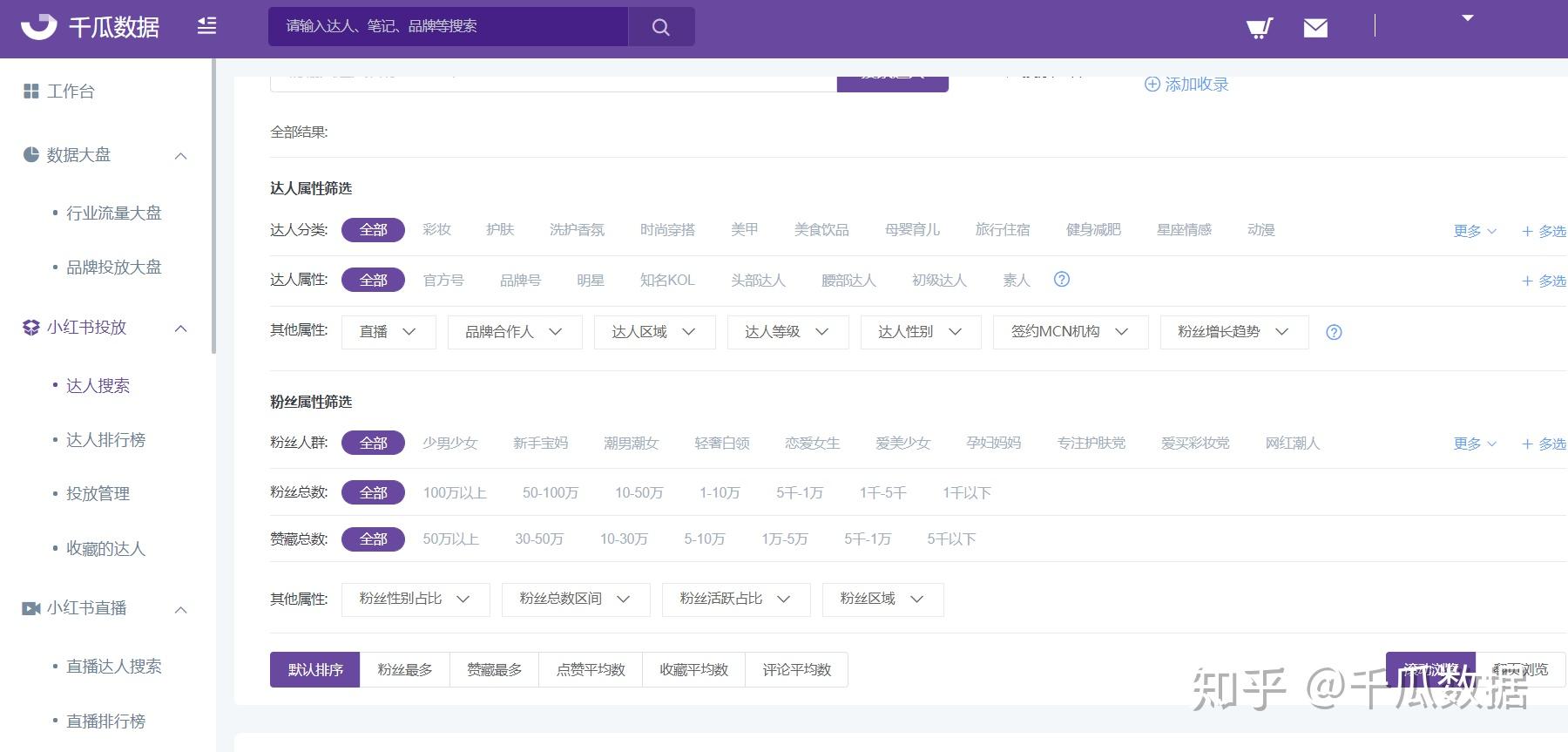This screenshot has height=752, width=1568.
Task: Sort by 收藏平均数 tab
Action: [x=693, y=669]
